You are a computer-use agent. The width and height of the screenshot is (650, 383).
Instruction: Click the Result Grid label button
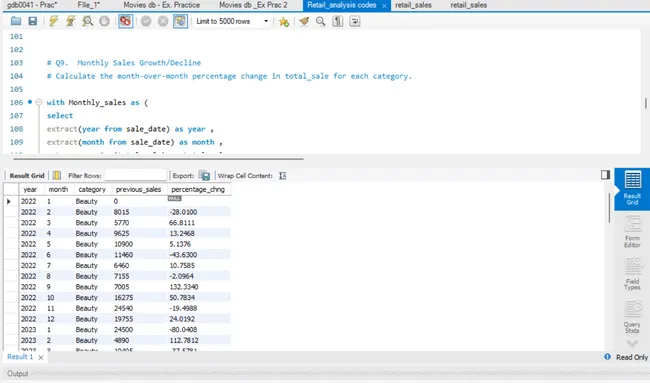(27, 176)
